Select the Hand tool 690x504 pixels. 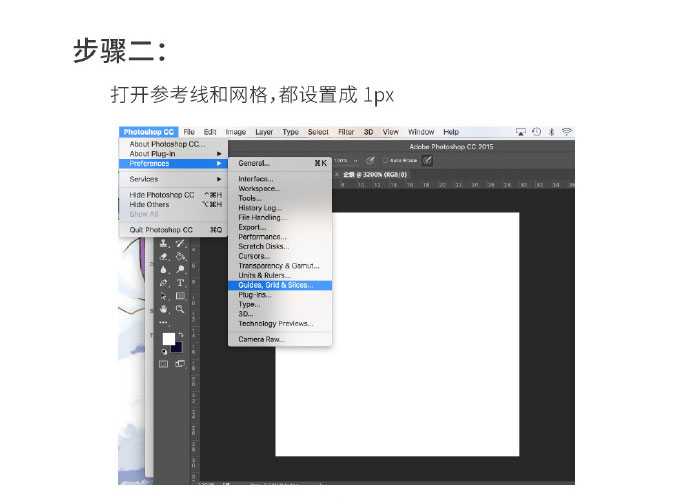point(163,309)
